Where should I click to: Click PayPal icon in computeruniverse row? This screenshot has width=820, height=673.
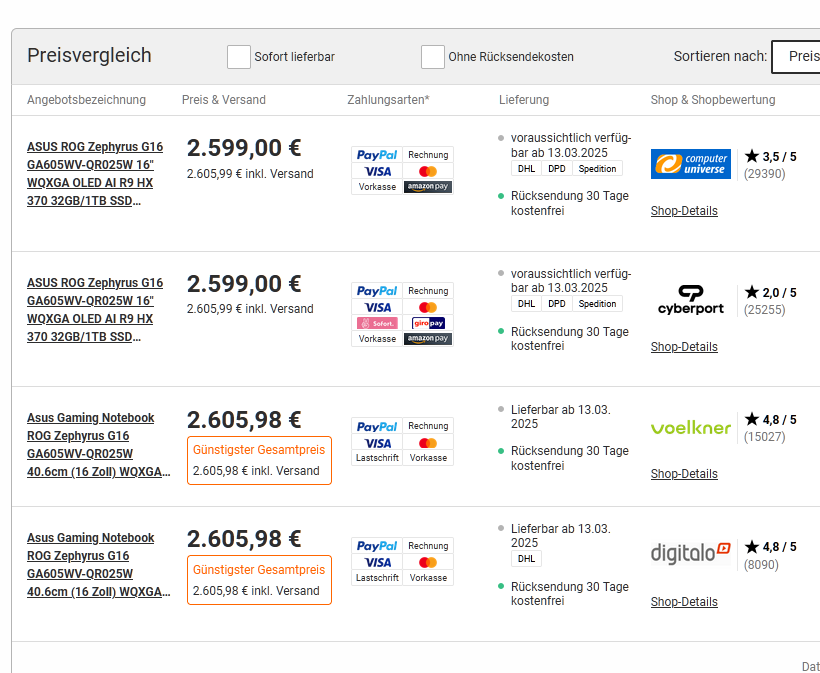coord(377,155)
